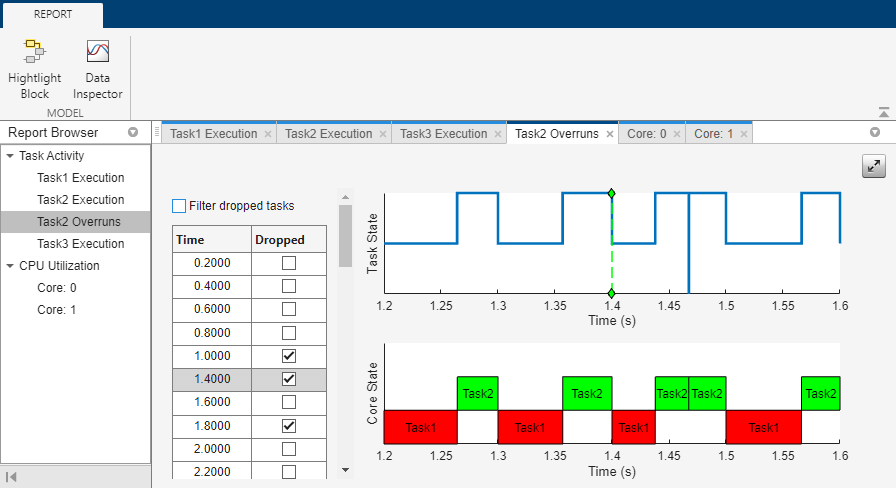Enable Filter dropped tasks checkbox

pyautogui.click(x=179, y=206)
